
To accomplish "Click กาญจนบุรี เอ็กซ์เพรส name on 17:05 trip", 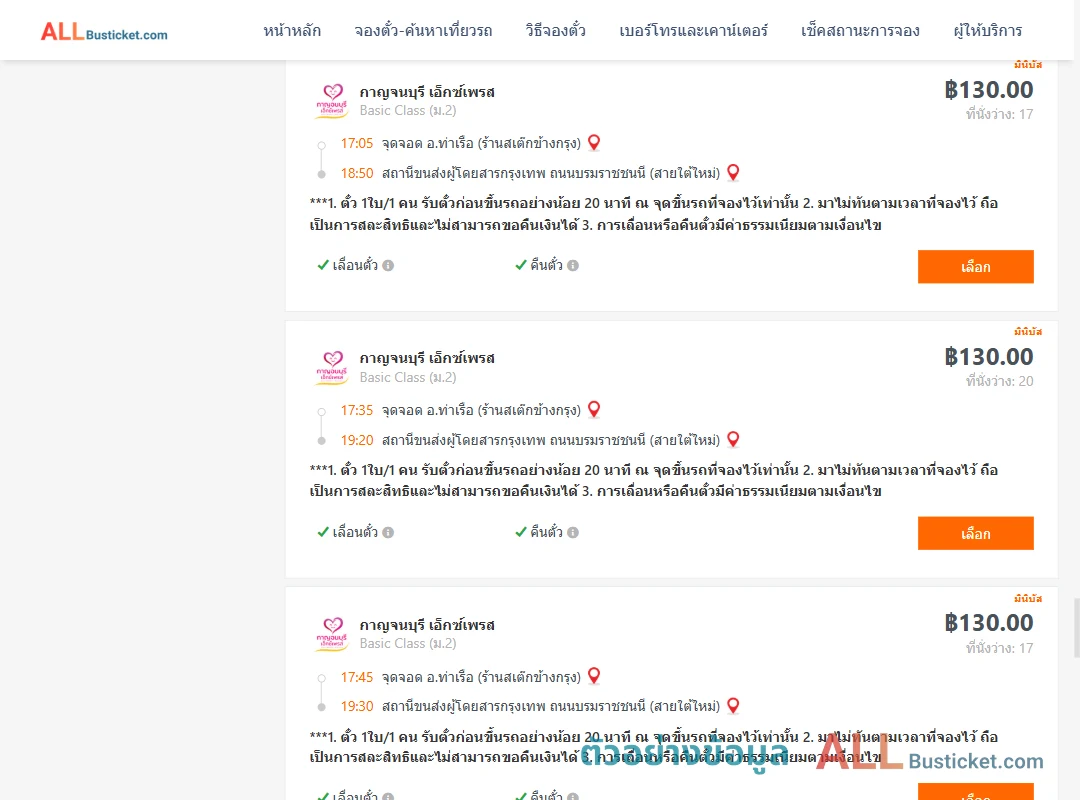I will (427, 92).
